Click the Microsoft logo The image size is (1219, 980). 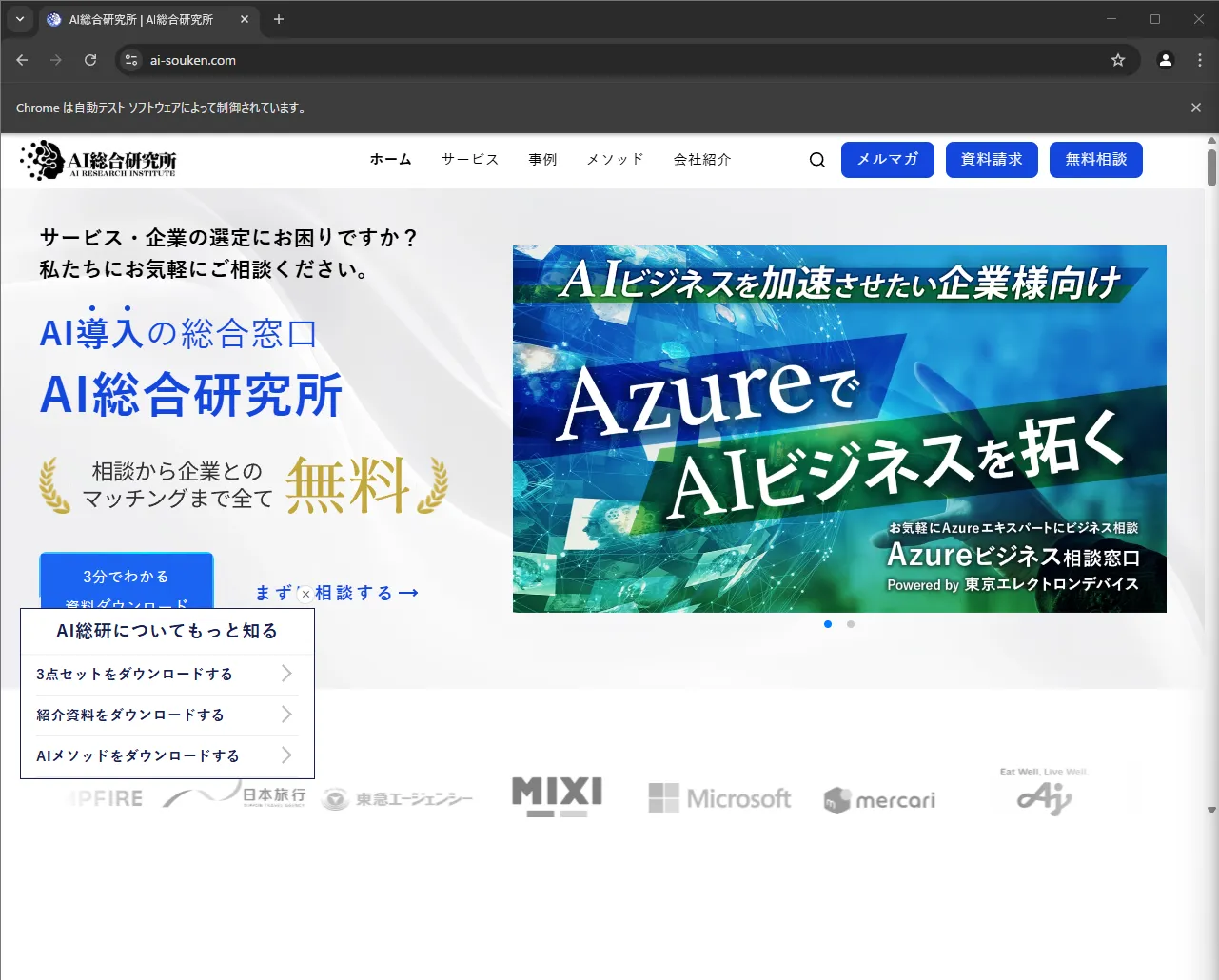pyautogui.click(x=719, y=798)
